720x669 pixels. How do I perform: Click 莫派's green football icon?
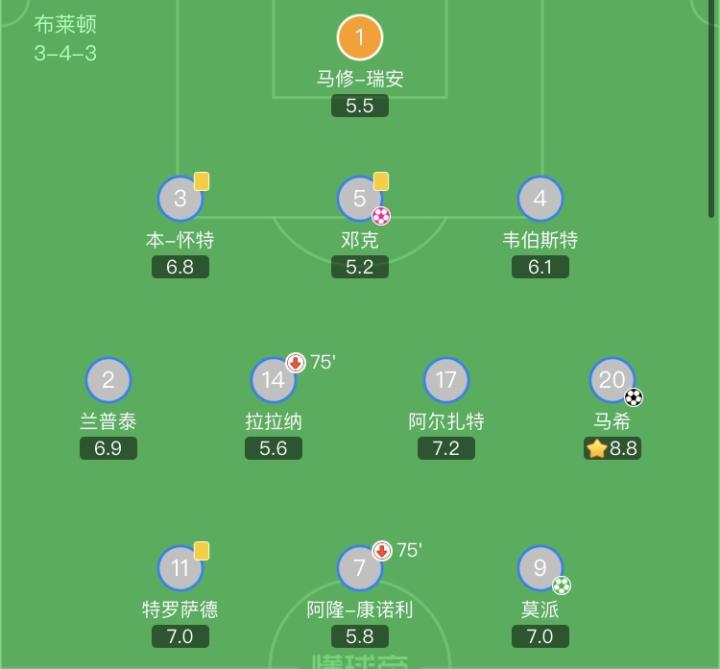pos(561,585)
